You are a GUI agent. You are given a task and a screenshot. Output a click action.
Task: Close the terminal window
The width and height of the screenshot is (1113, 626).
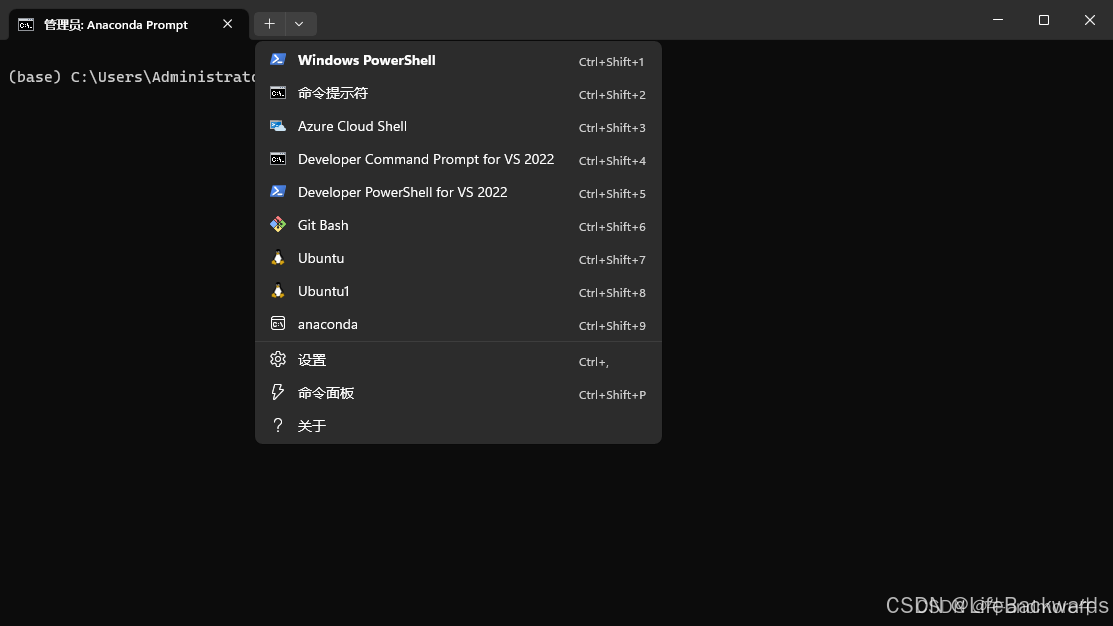pyautogui.click(x=1090, y=20)
